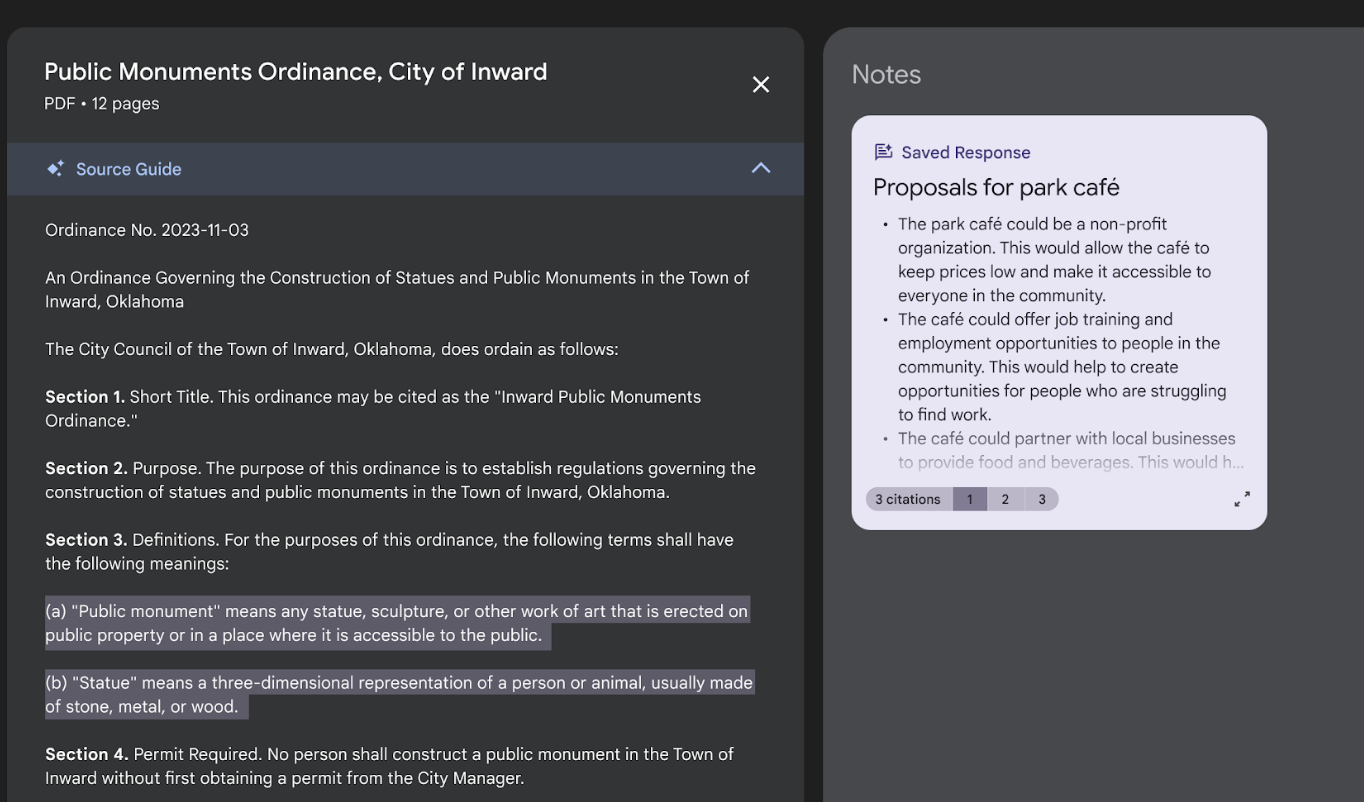Click the Section 2. Purpose paragraph
The image size is (1364, 802).
tap(400, 480)
